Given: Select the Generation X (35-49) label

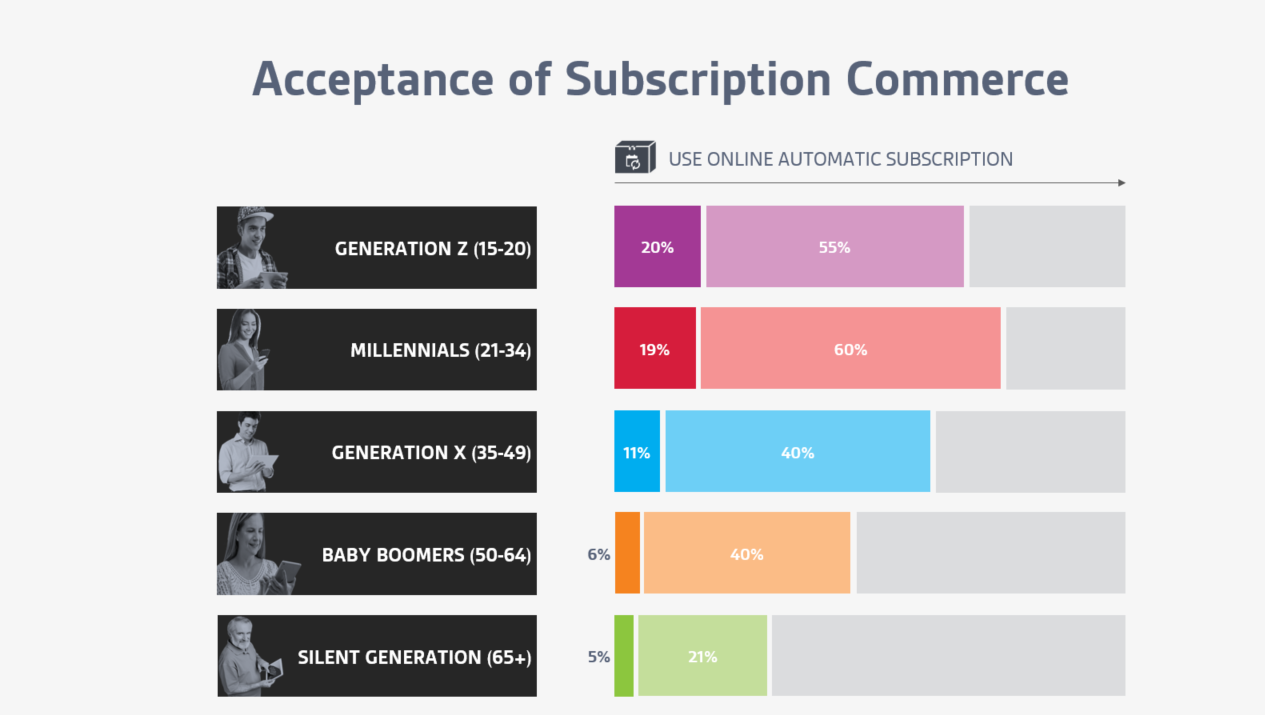Looking at the screenshot, I should click(432, 452).
